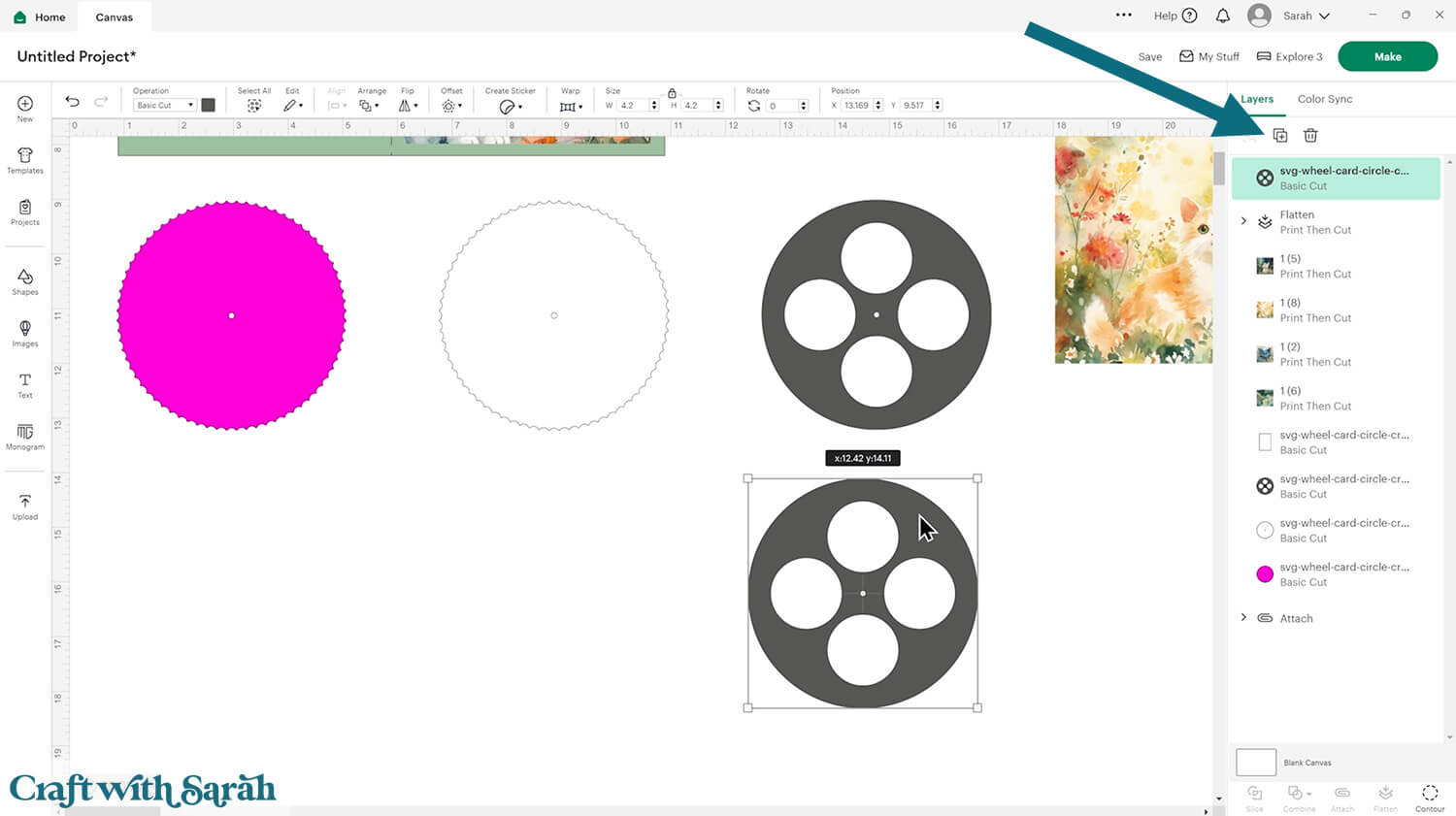1456x816 pixels.
Task: Switch to the Color Sync tab
Action: [x=1325, y=99]
